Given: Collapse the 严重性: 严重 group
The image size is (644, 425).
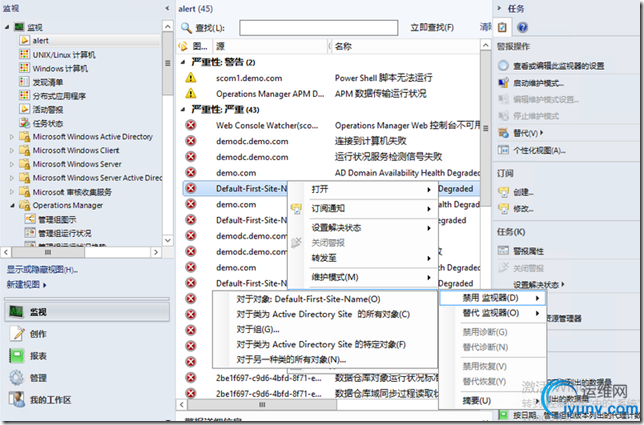Looking at the screenshot, I should pos(183,110).
